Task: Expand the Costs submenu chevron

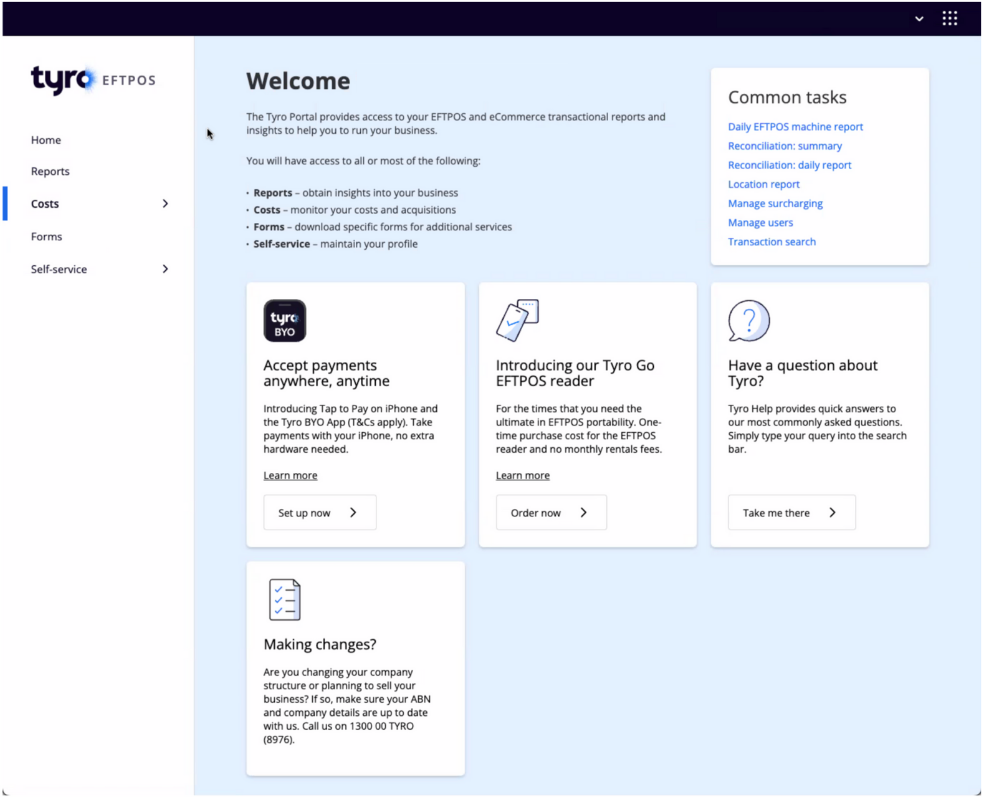Action: (x=165, y=204)
